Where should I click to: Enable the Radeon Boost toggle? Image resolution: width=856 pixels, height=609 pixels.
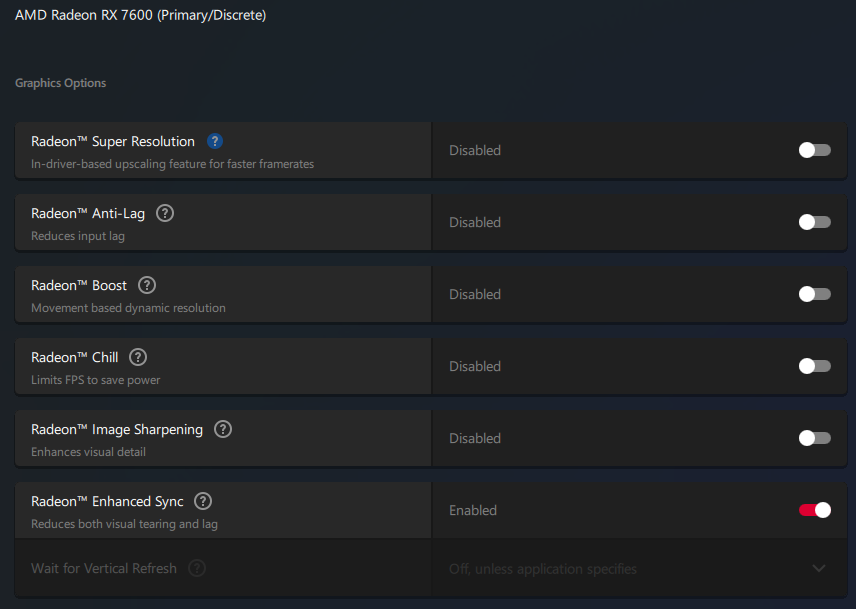click(x=815, y=294)
